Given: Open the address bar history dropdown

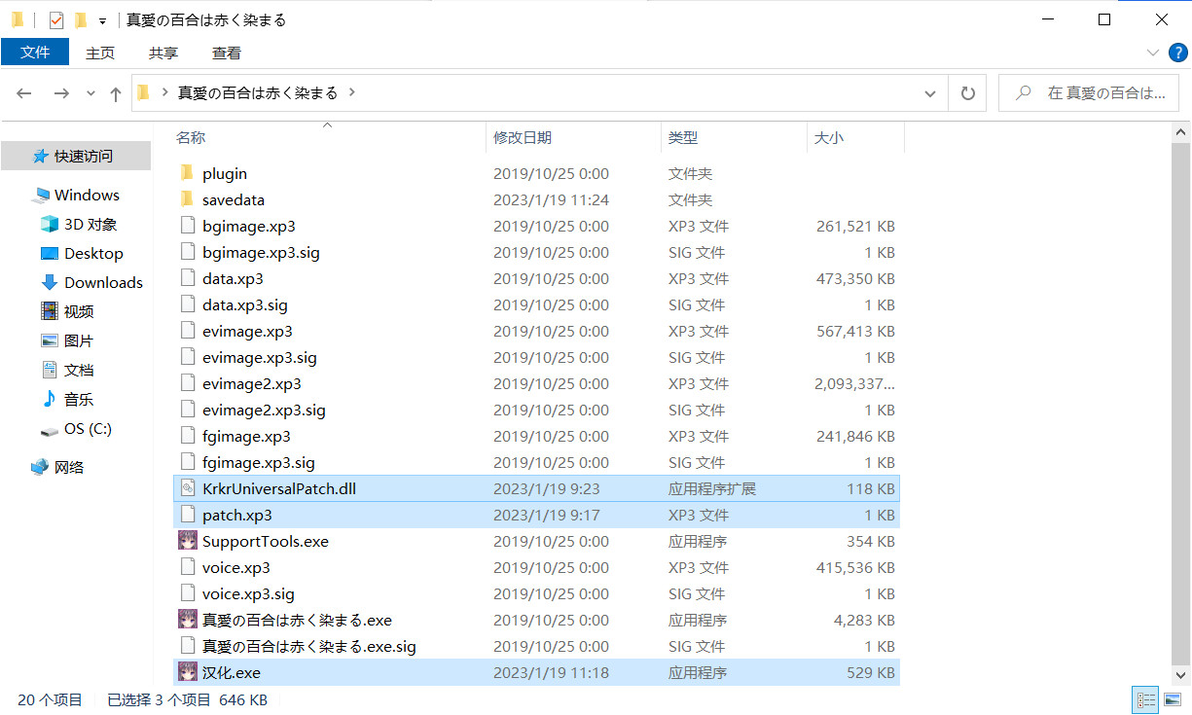Looking at the screenshot, I should click(x=930, y=93).
